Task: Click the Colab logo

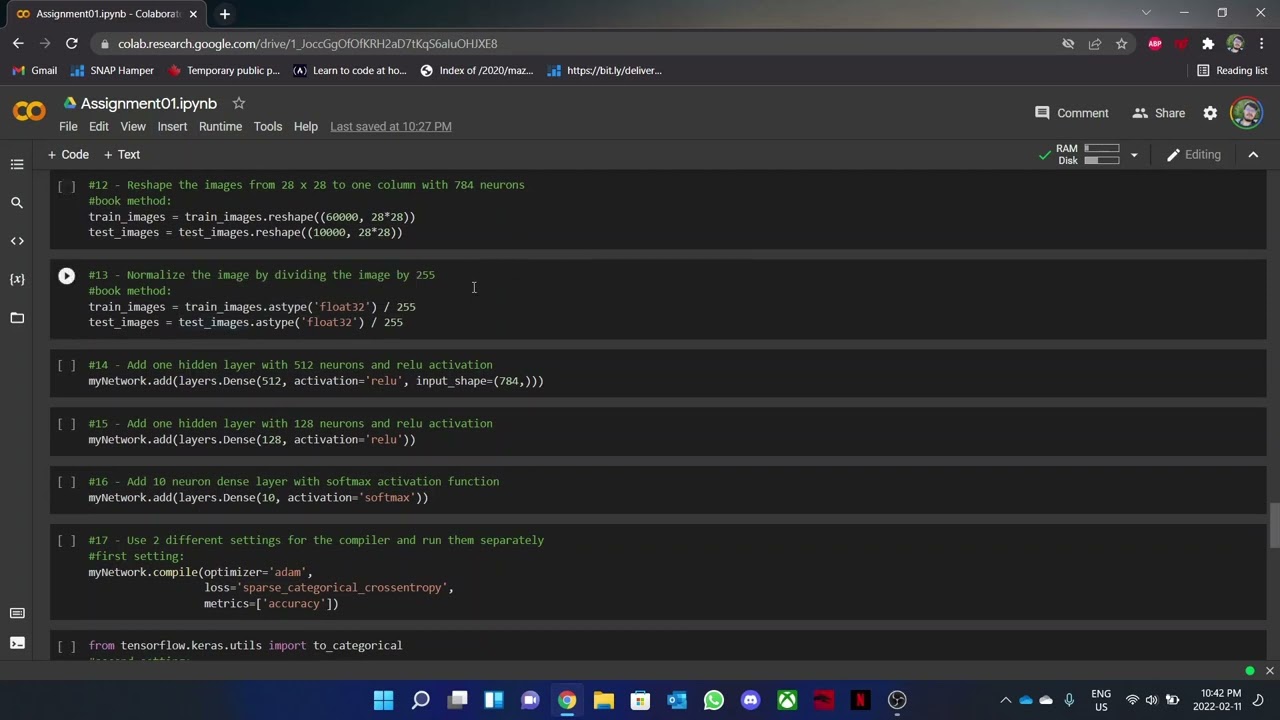Action: point(29,112)
